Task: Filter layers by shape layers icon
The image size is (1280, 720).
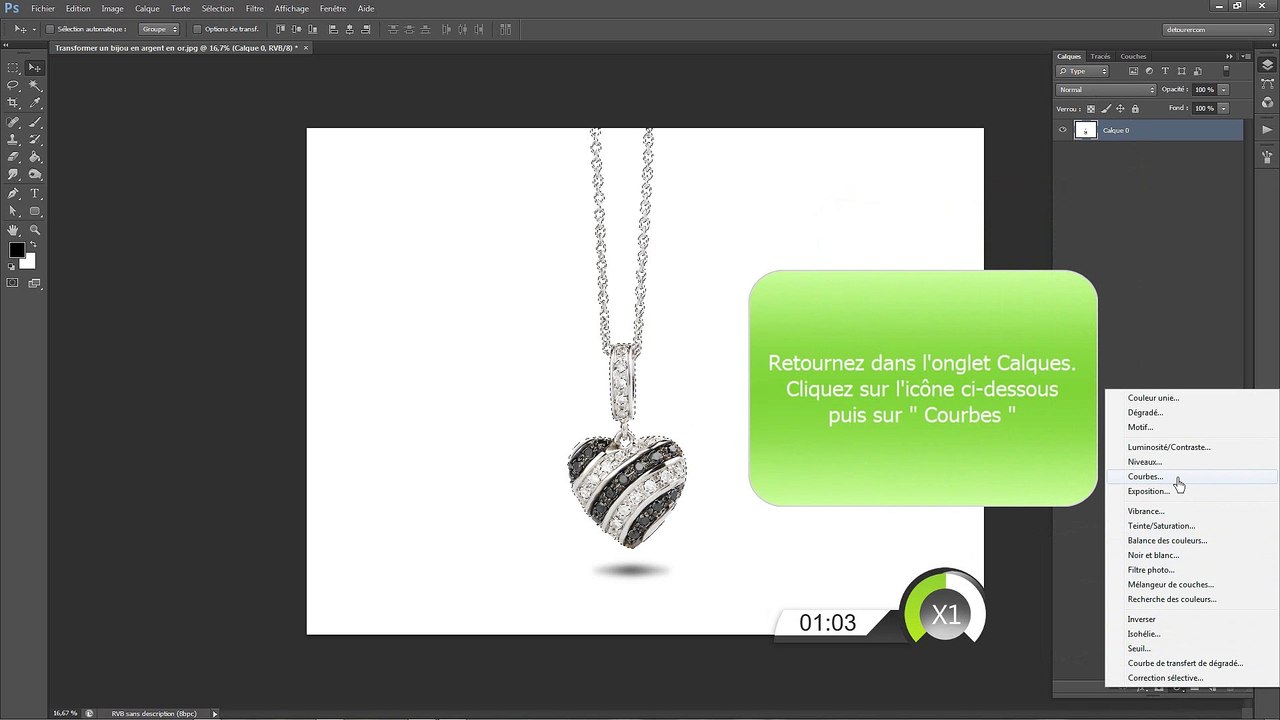Action: point(1181,71)
